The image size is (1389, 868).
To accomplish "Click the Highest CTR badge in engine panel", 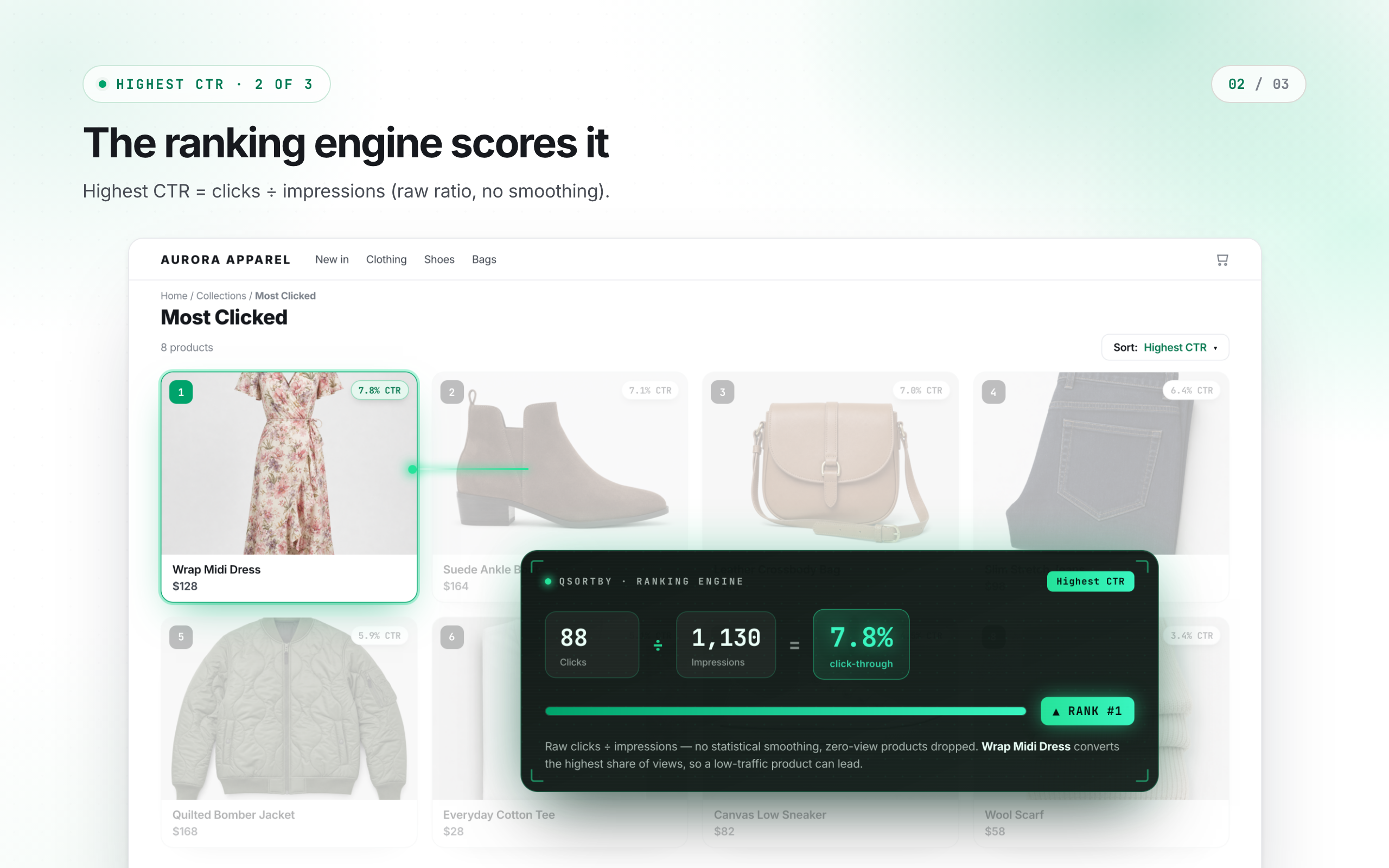I will click(1090, 582).
